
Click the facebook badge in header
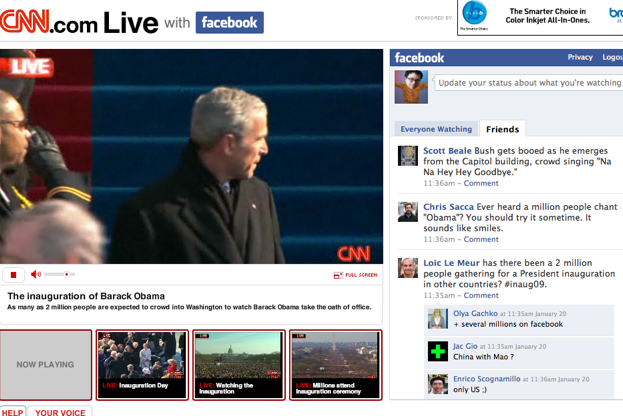pyautogui.click(x=230, y=23)
